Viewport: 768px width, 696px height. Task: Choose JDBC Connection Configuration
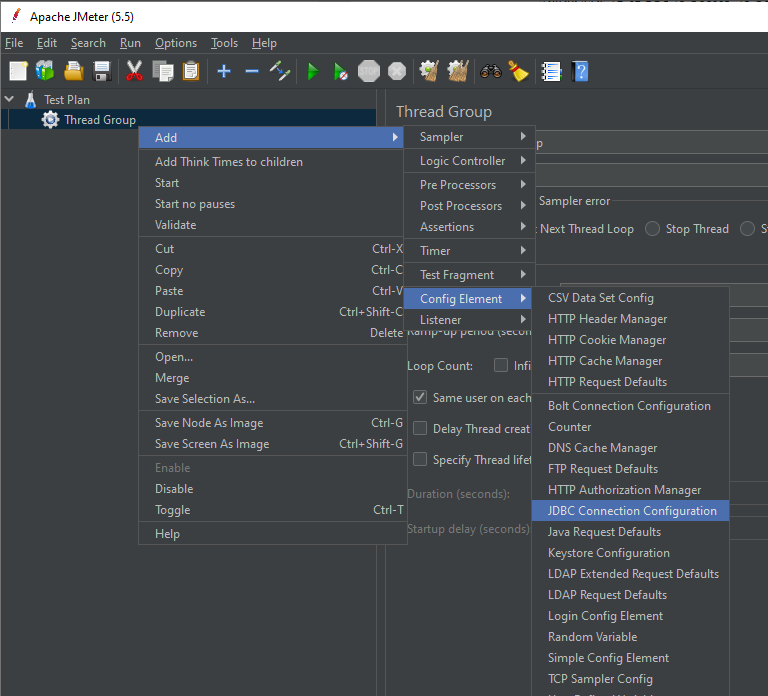coord(631,511)
